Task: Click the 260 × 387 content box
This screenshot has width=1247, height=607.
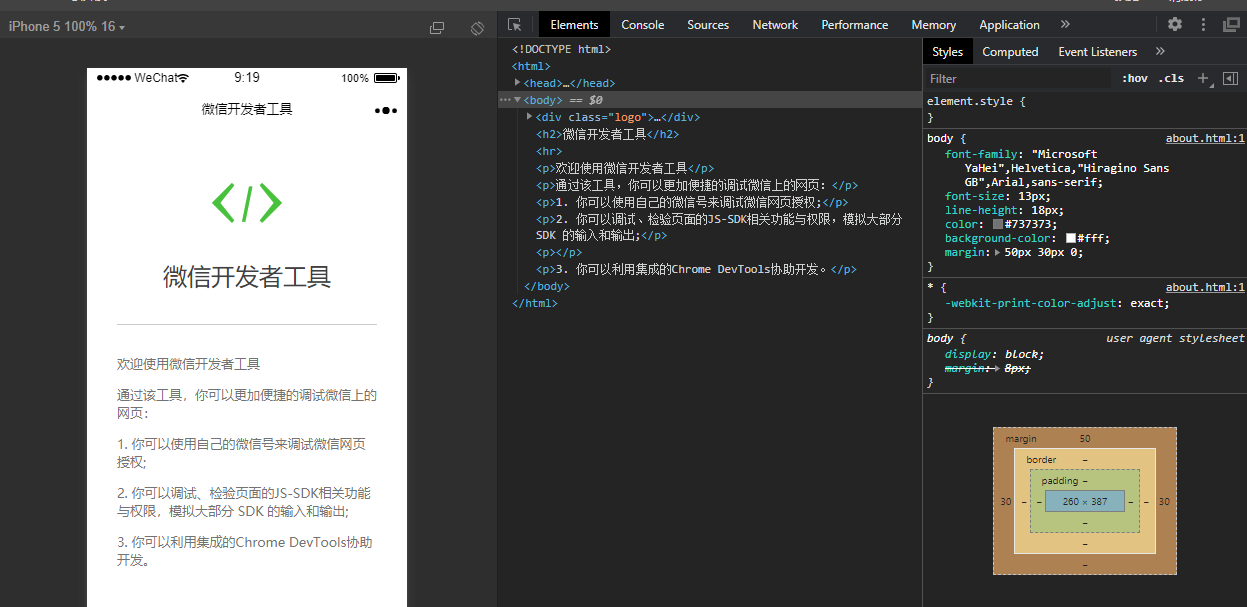Action: point(1085,502)
